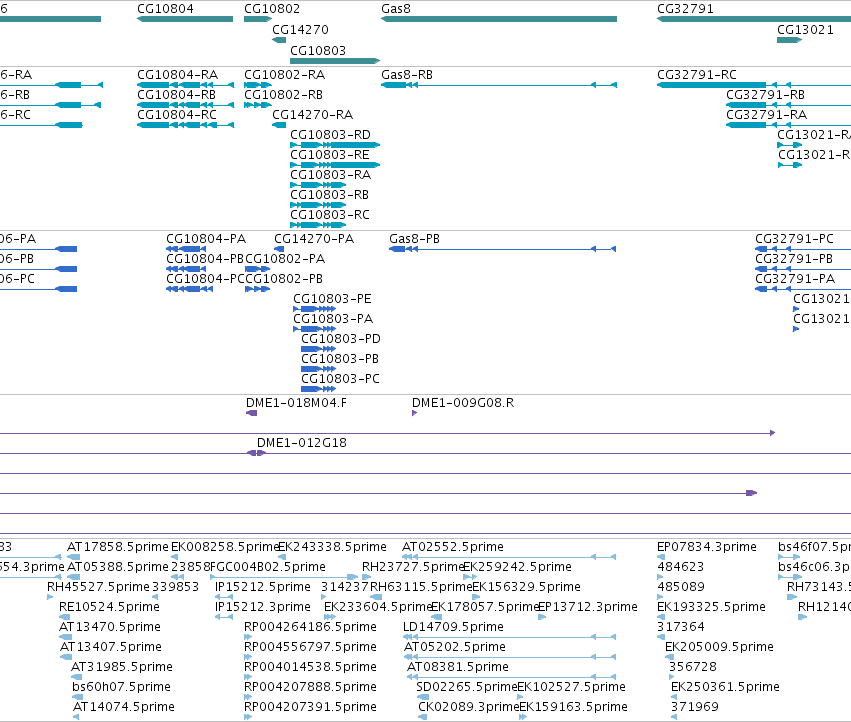Click the CG32791 gene label
Image resolution: width=851 pixels, height=722 pixels.
pos(685,9)
